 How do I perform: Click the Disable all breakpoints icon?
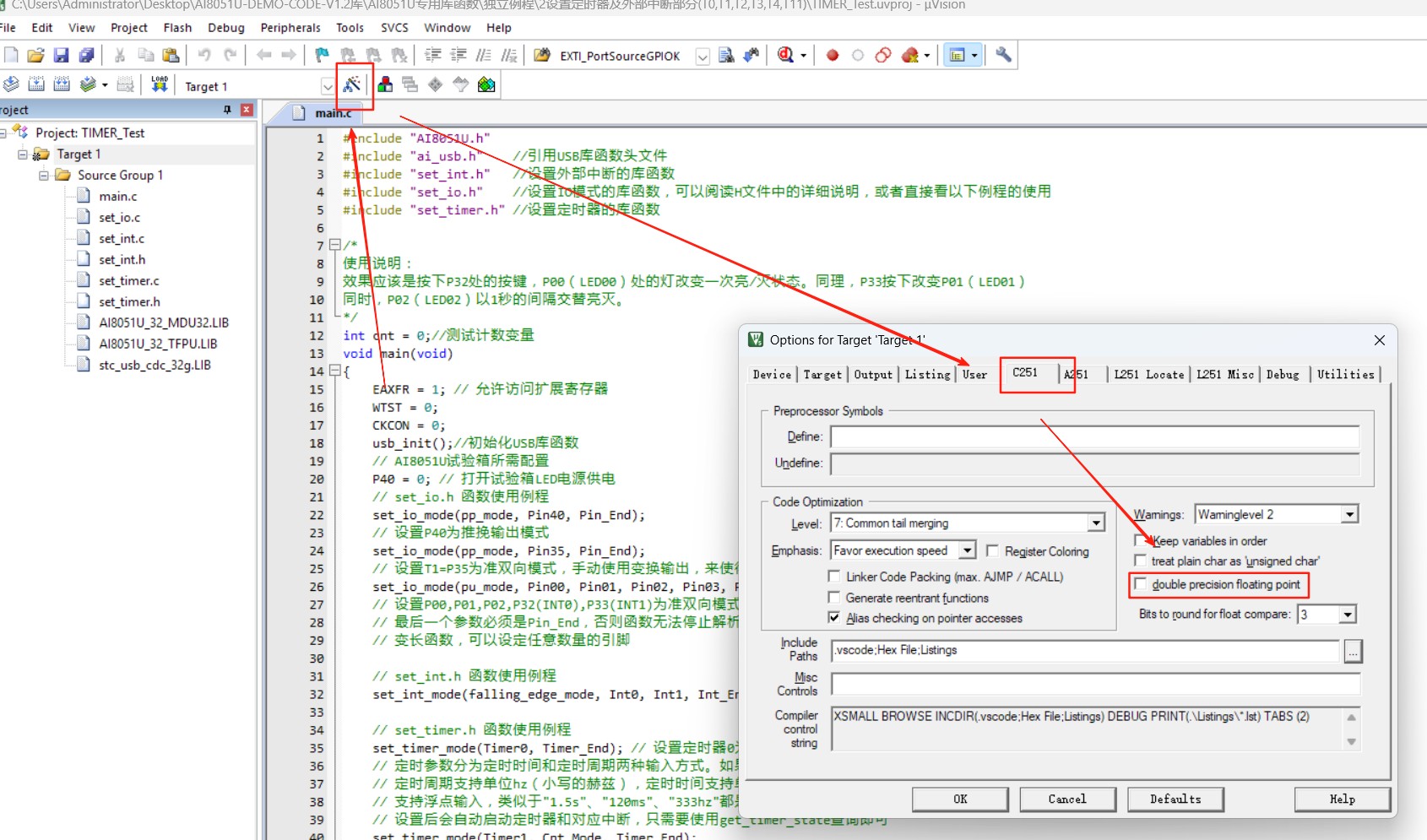pyautogui.click(x=883, y=55)
